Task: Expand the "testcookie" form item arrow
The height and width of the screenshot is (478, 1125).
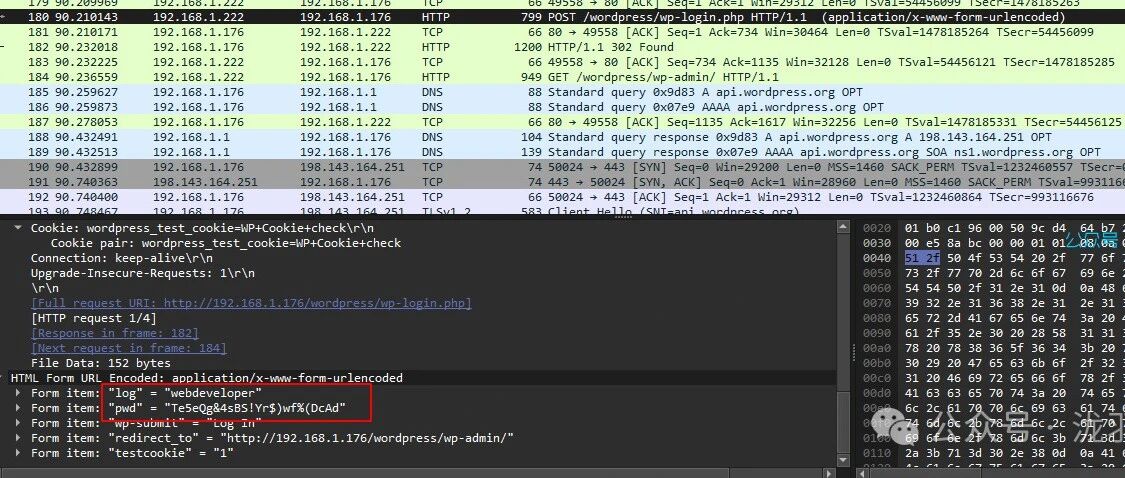Action: 17,453
